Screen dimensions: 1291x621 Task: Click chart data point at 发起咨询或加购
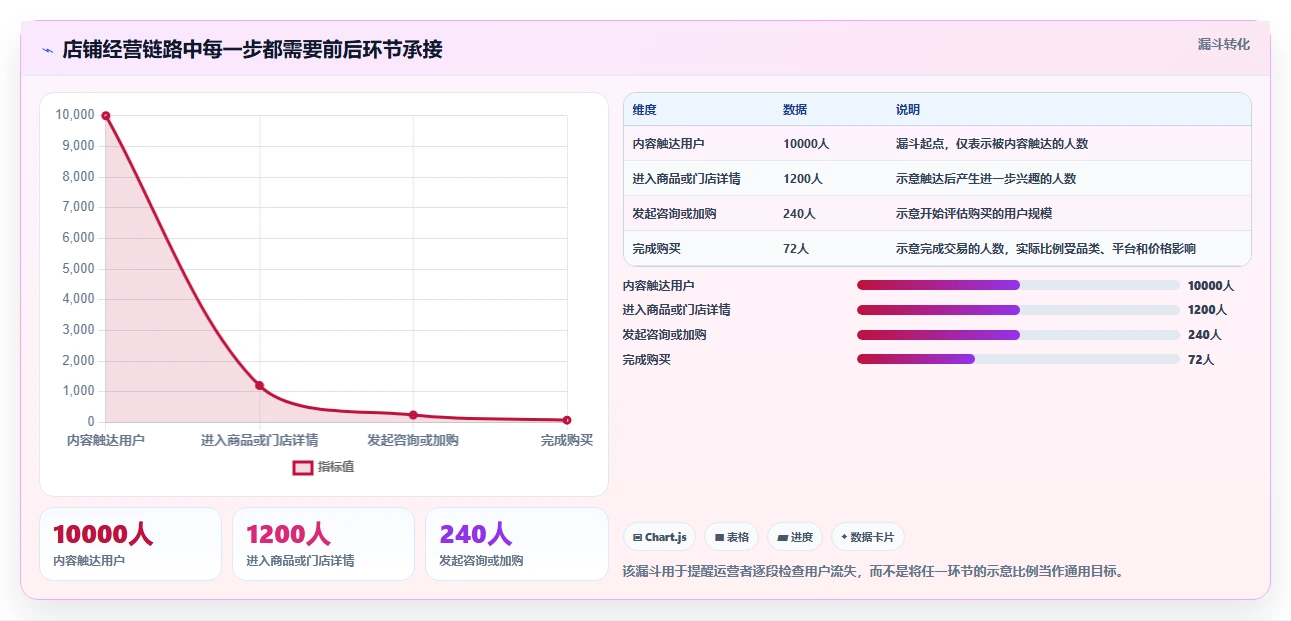click(x=413, y=415)
